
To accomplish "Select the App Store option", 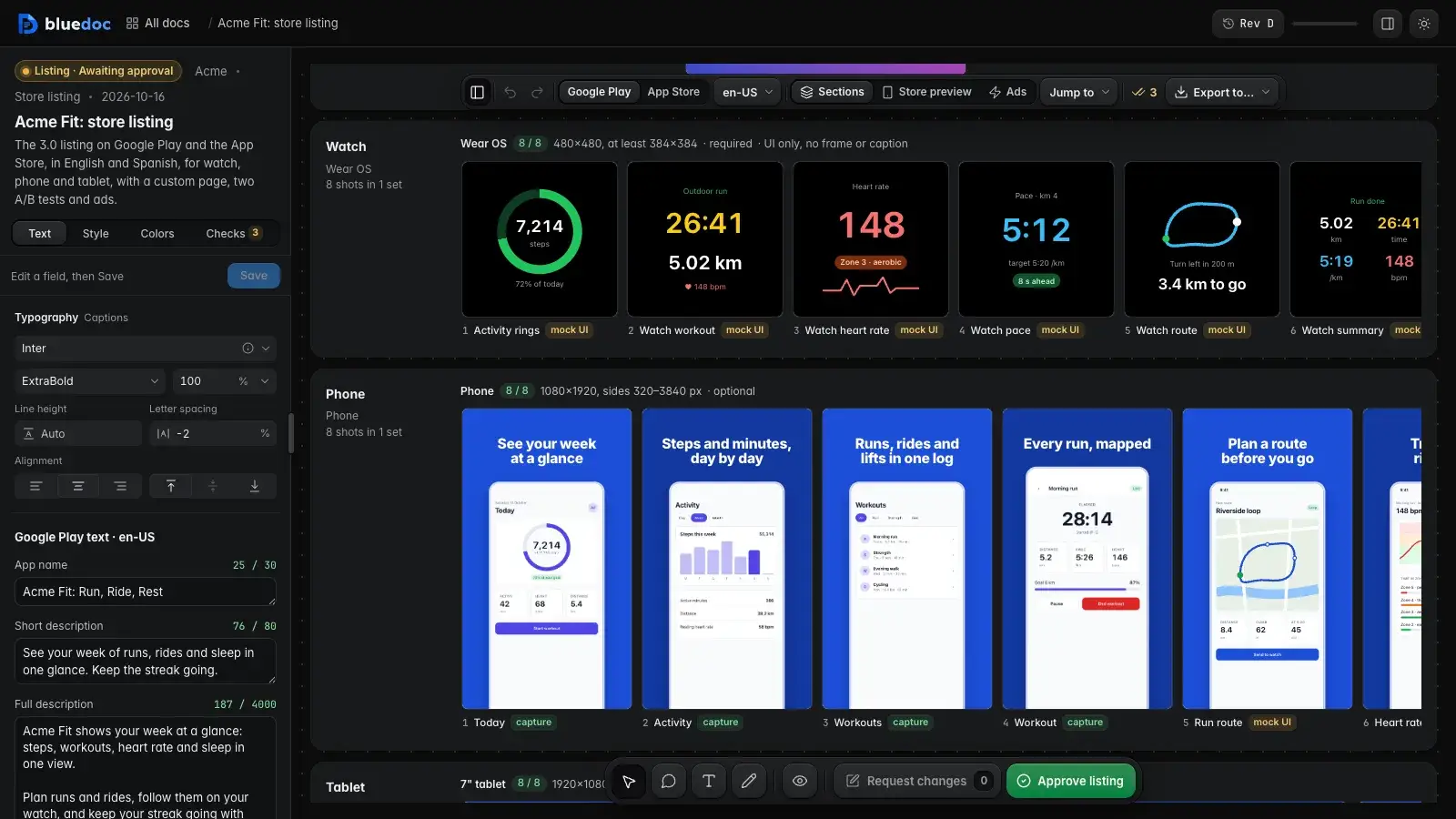I will pyautogui.click(x=673, y=92).
